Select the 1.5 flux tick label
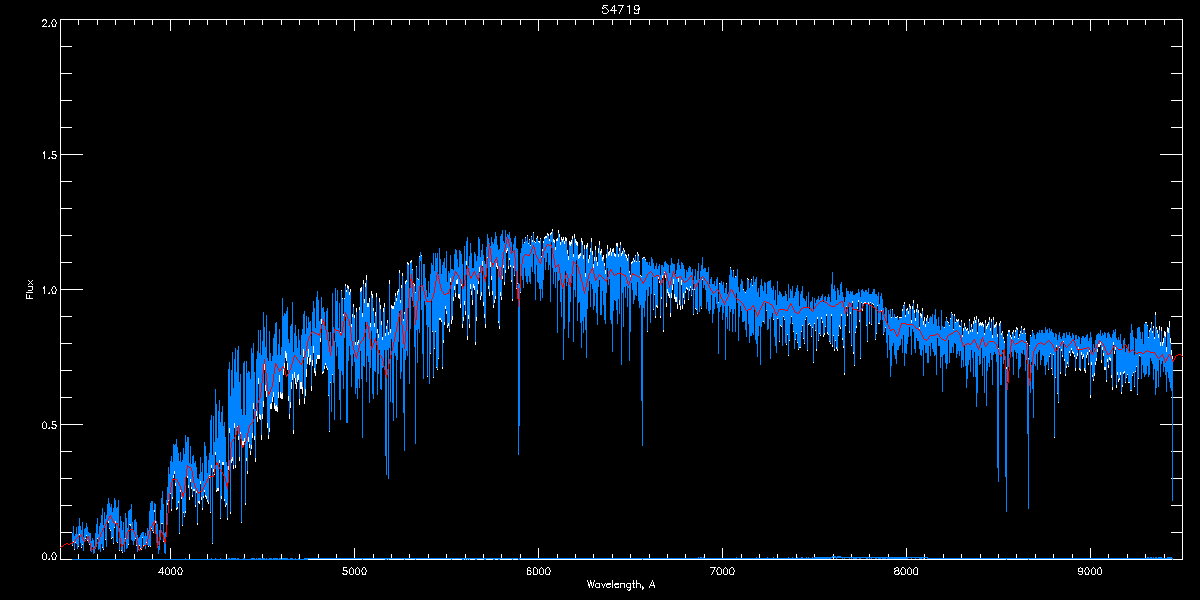This screenshot has height=600, width=1200. 49,156
